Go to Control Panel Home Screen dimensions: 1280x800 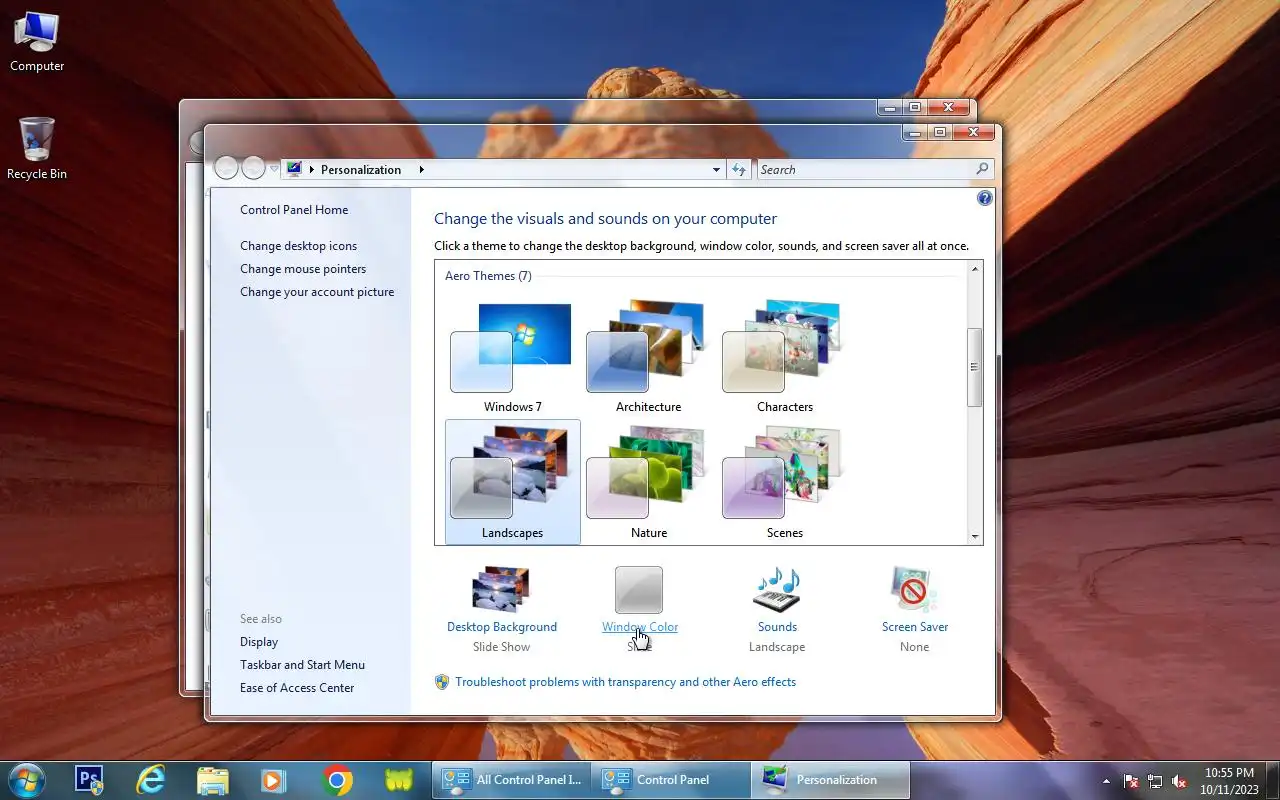pos(294,210)
